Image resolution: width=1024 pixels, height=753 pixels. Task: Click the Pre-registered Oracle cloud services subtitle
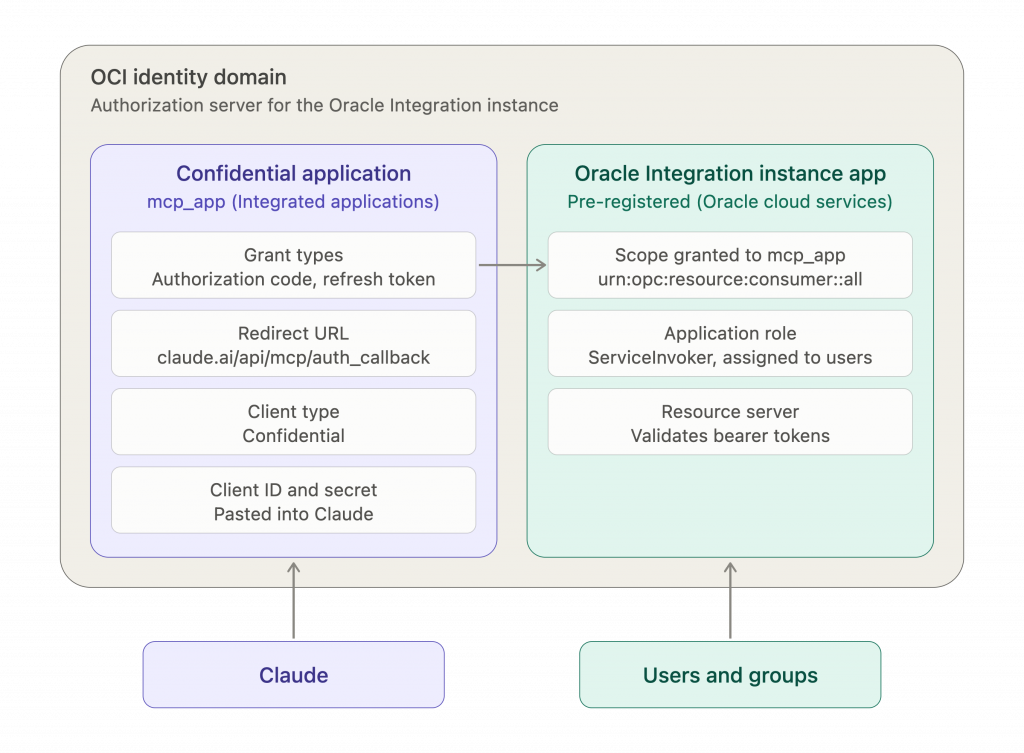pos(729,202)
